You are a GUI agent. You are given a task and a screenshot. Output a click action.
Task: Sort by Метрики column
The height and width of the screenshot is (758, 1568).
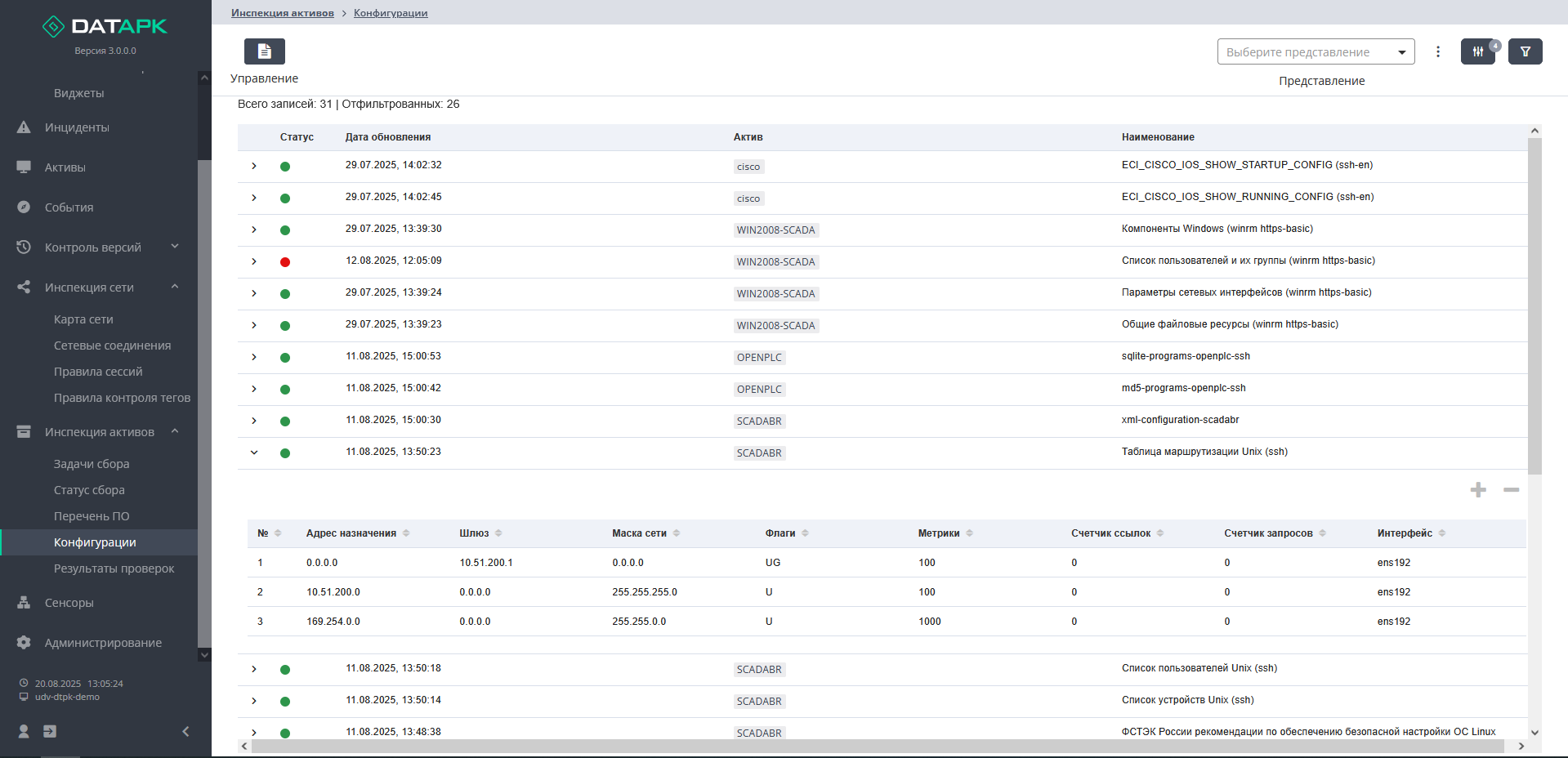pos(970,533)
